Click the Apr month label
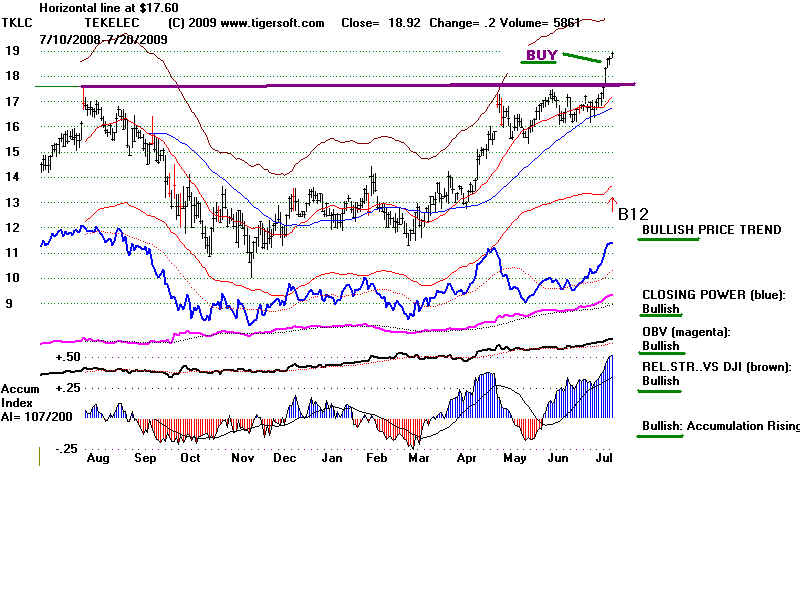This screenshot has width=800, height=600. coord(466,458)
